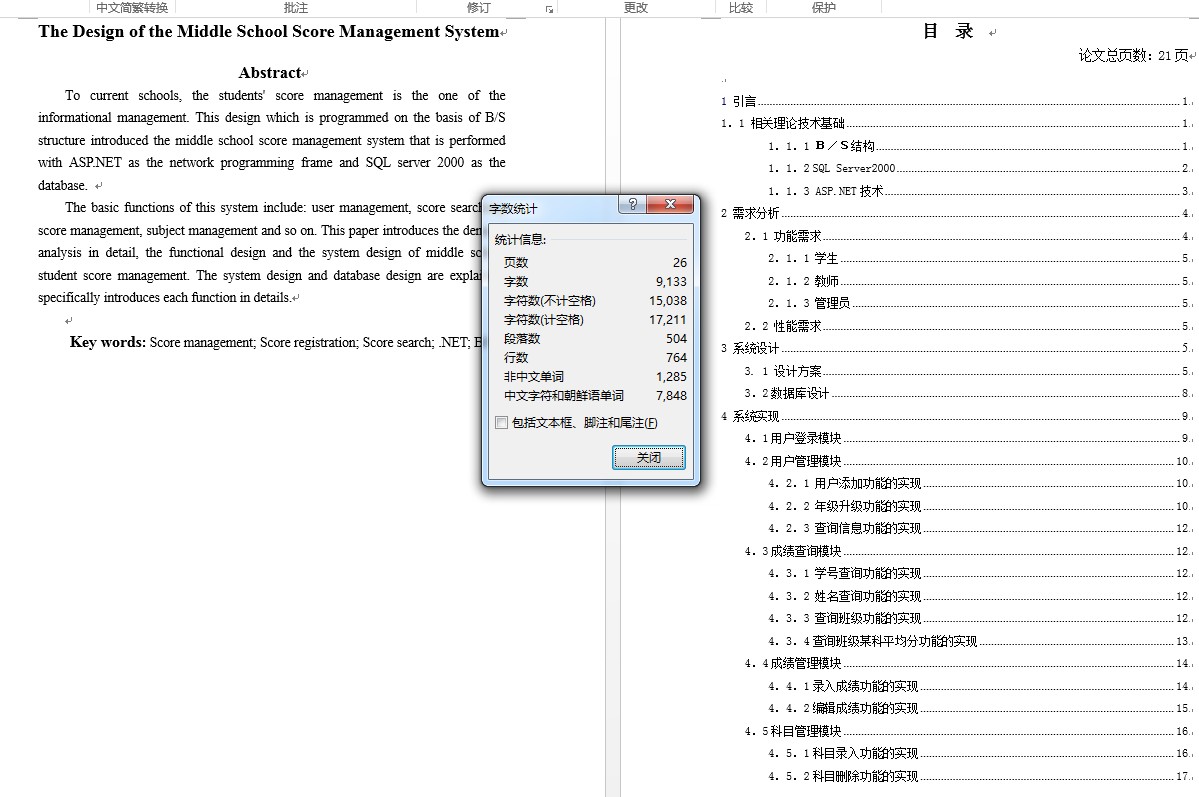Click the document title The Design of the Middle School
The width and height of the screenshot is (1199, 797).
coord(268,31)
